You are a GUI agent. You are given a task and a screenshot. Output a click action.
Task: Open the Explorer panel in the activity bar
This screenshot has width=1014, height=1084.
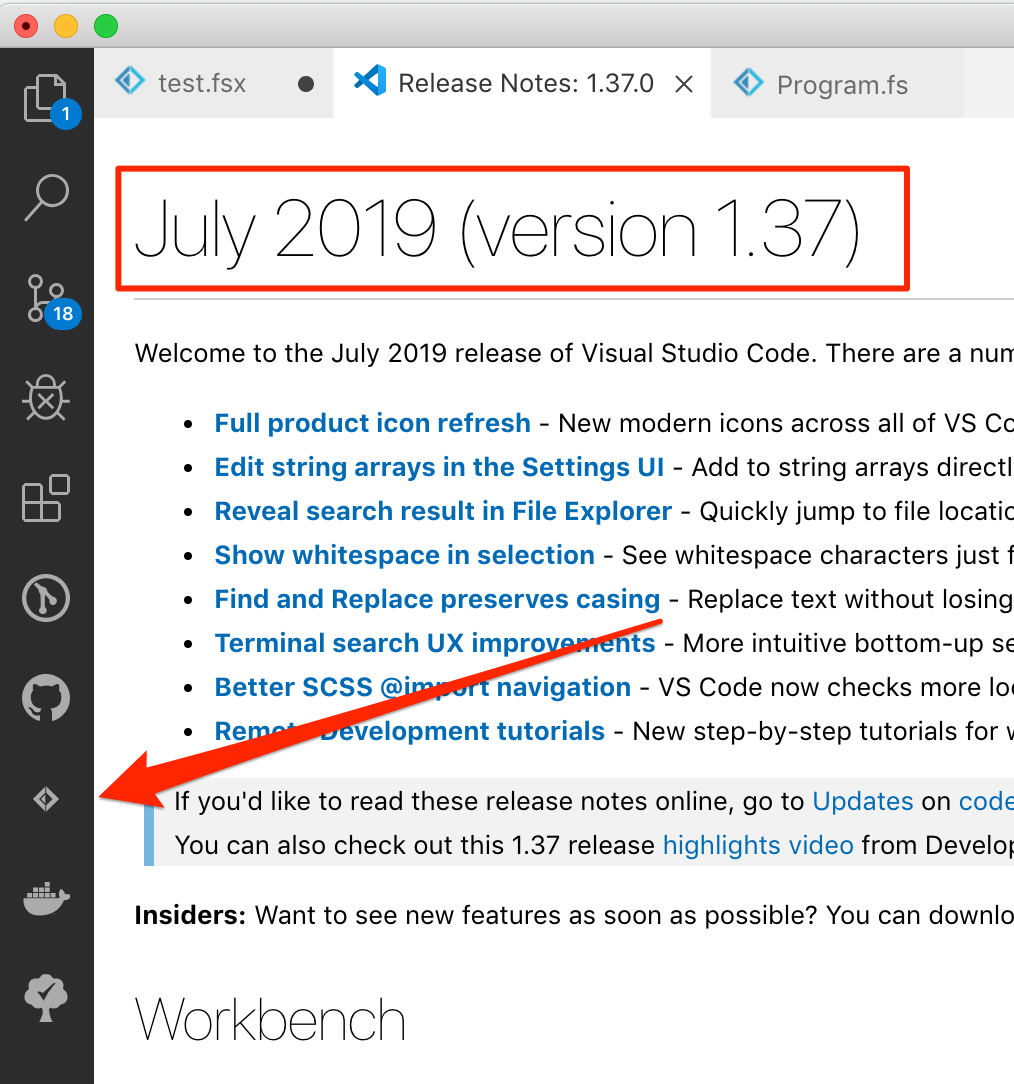46,96
